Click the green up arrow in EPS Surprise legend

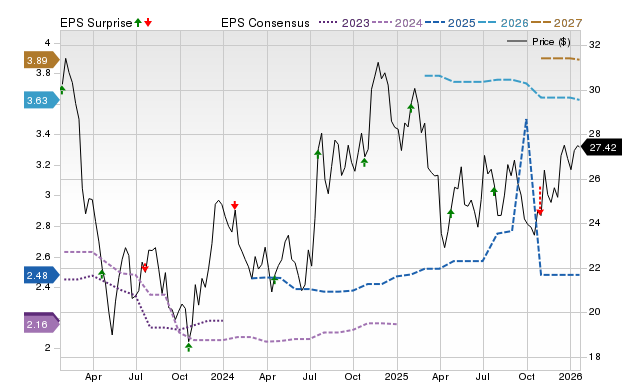pyautogui.click(x=138, y=23)
